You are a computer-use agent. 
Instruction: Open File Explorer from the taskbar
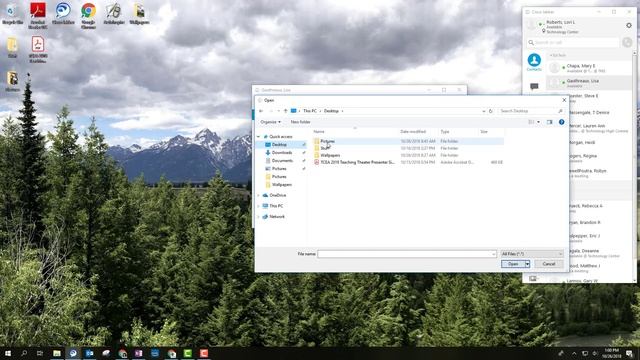pyautogui.click(x=57, y=353)
